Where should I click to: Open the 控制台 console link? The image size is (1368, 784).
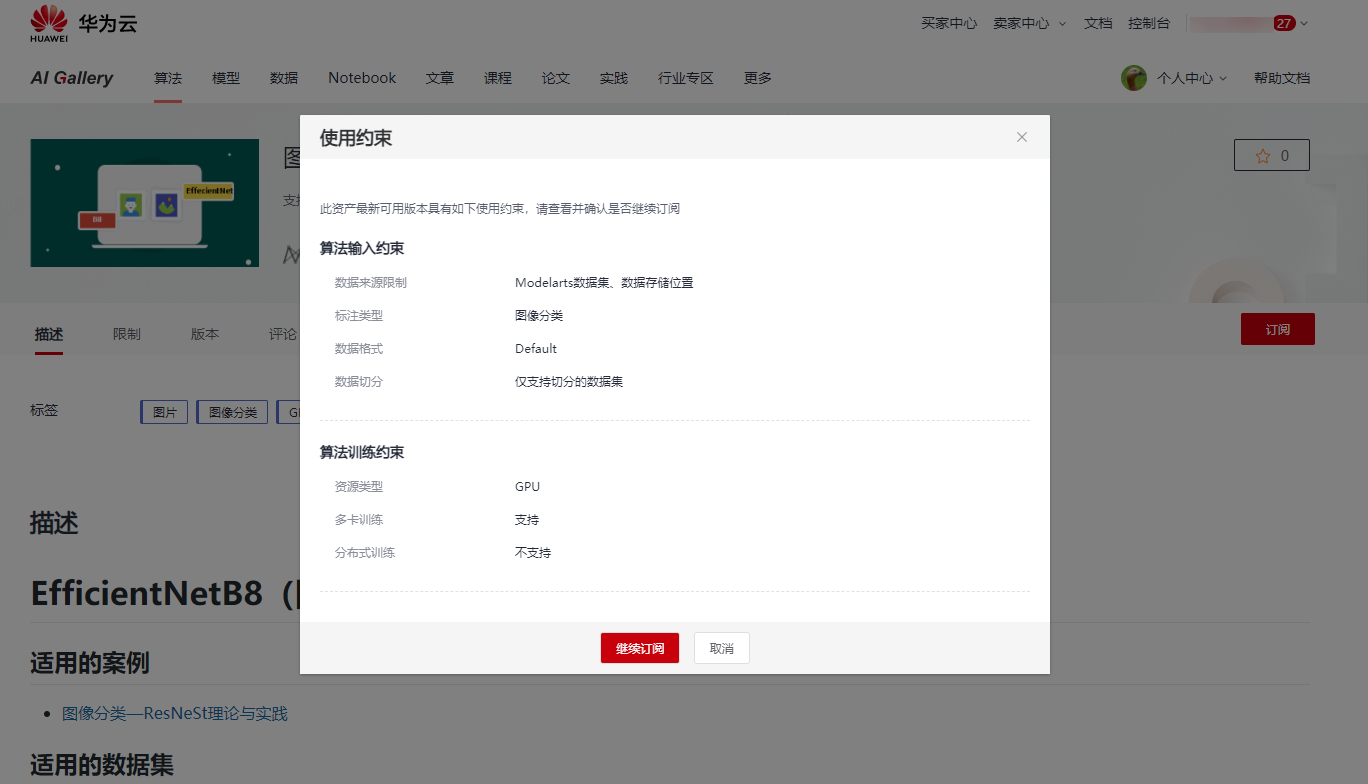1149,23
